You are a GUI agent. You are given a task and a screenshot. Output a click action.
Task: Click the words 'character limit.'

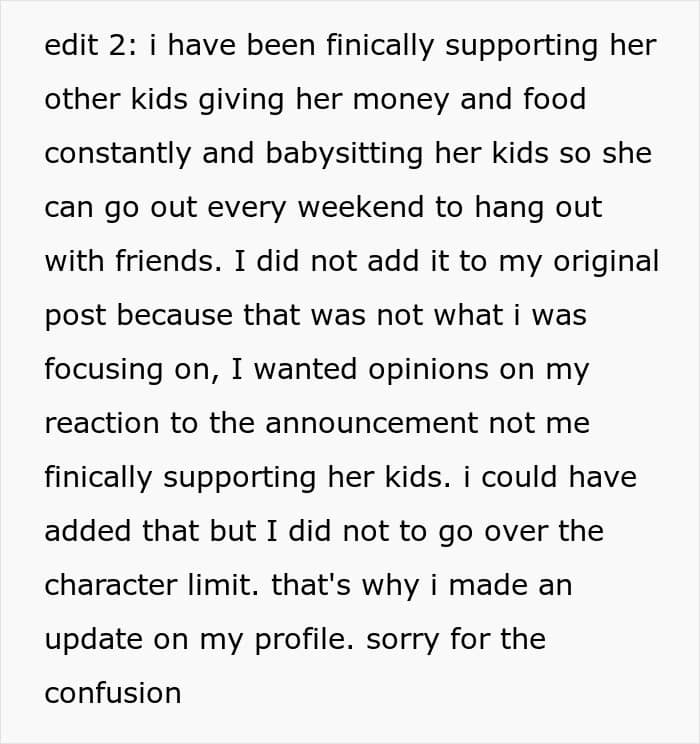152,585
